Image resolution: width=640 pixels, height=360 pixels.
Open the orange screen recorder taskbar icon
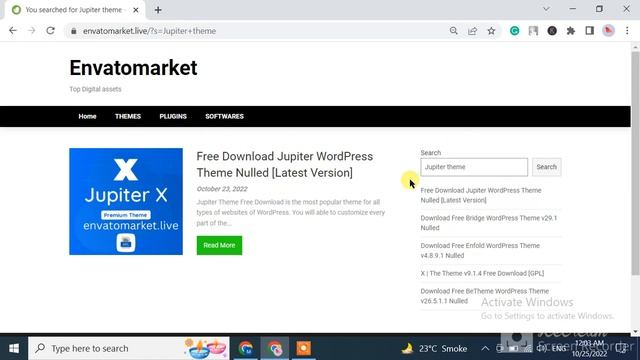pyautogui.click(x=303, y=348)
